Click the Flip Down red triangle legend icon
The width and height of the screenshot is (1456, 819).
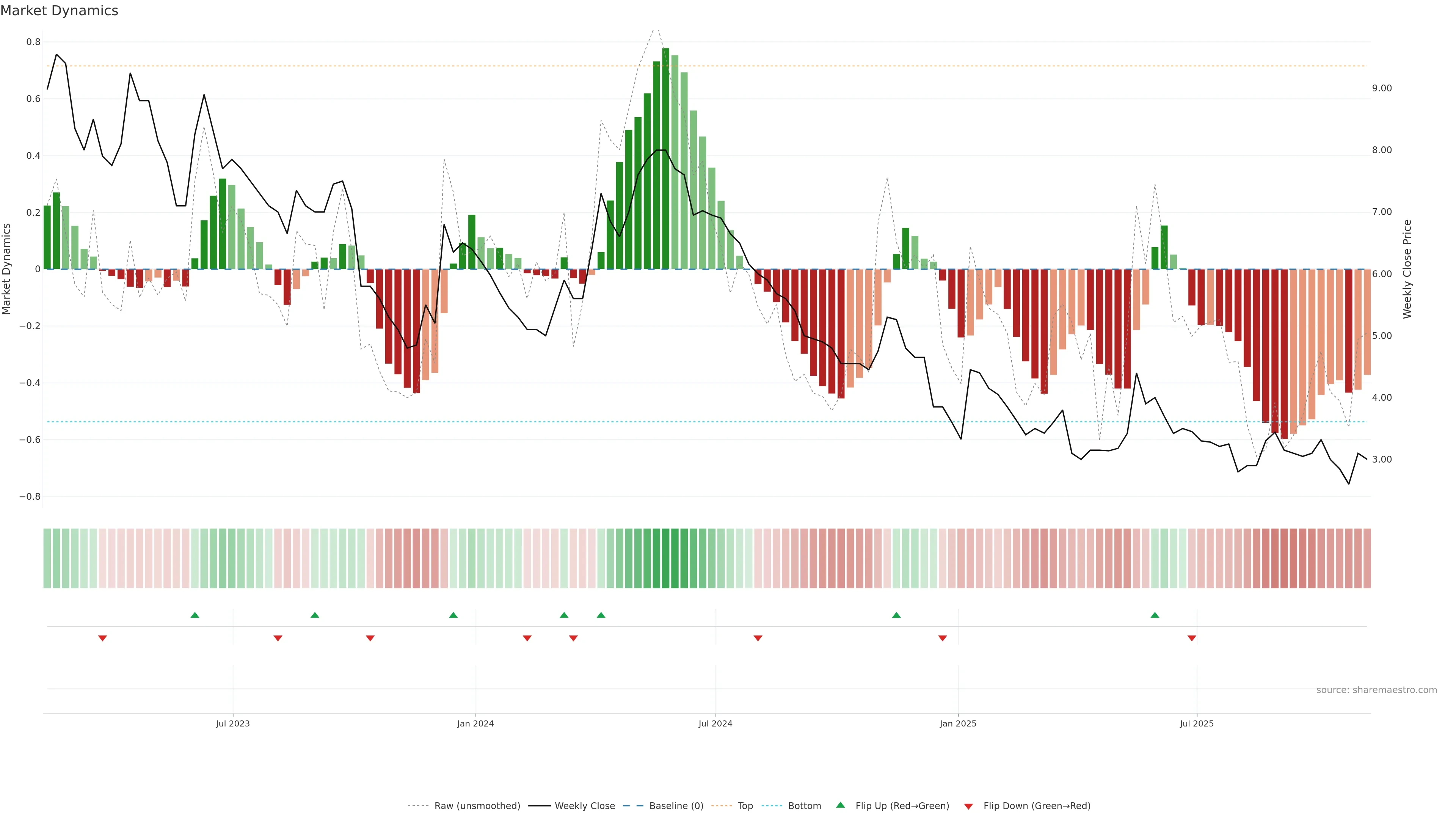pyautogui.click(x=968, y=806)
